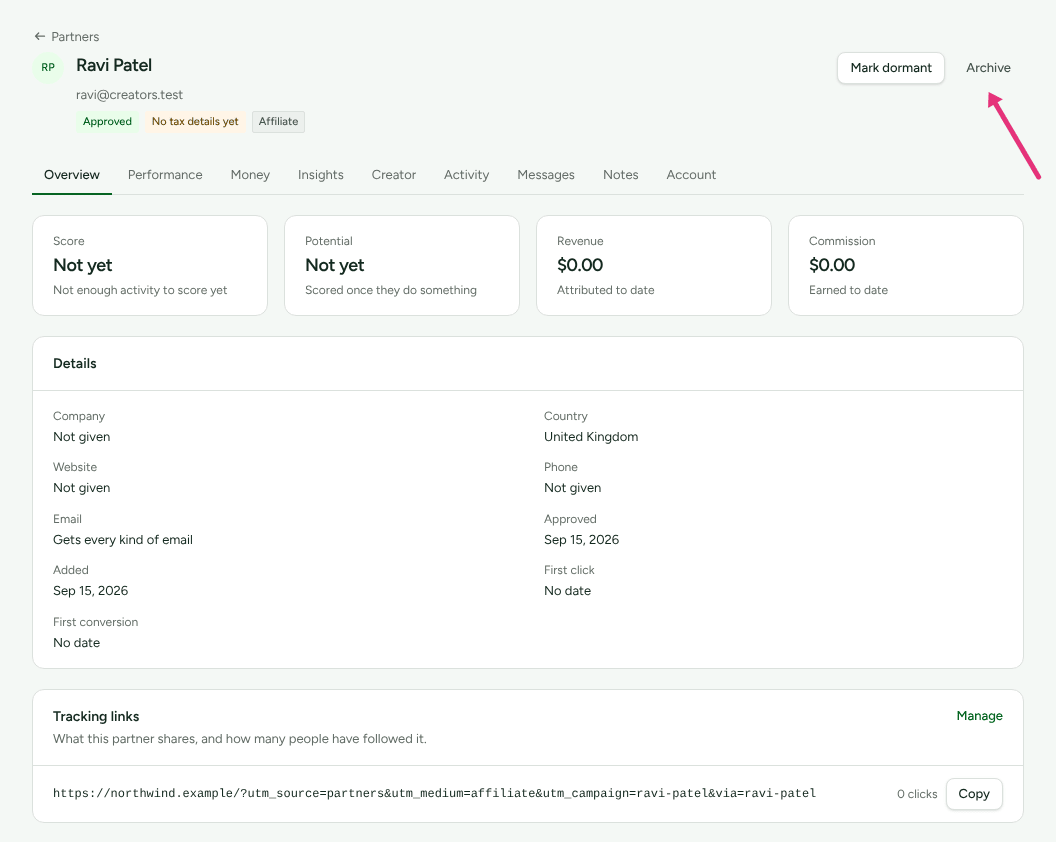Click the RP avatar icon
The width and height of the screenshot is (1056, 842).
tap(48, 67)
